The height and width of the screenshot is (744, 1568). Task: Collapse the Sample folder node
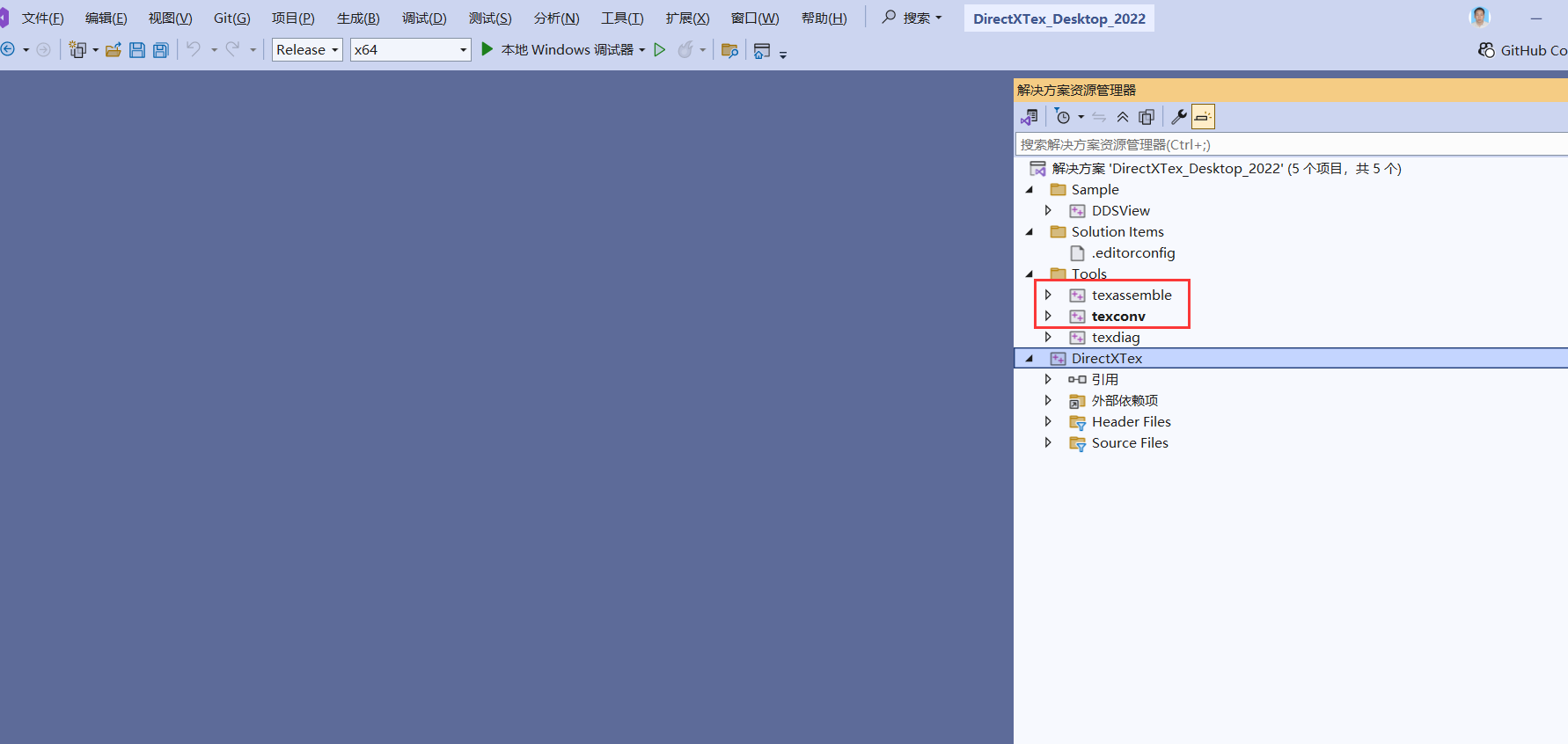click(1029, 190)
